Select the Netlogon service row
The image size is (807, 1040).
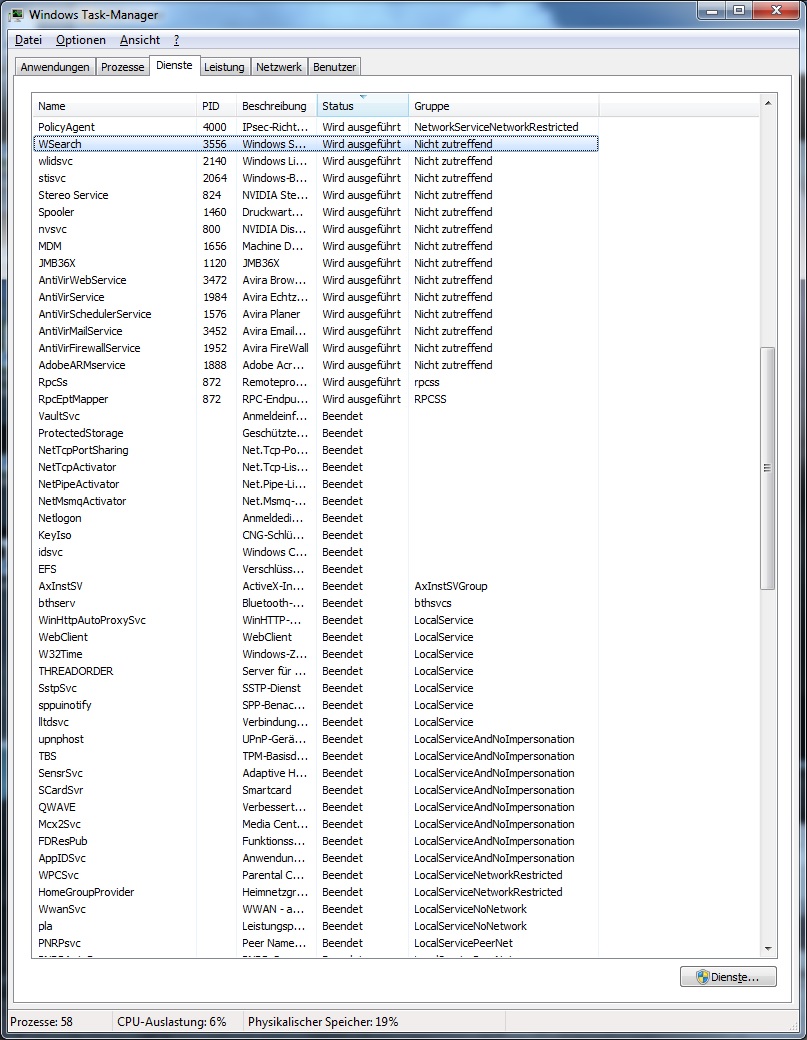pyautogui.click(x=316, y=519)
